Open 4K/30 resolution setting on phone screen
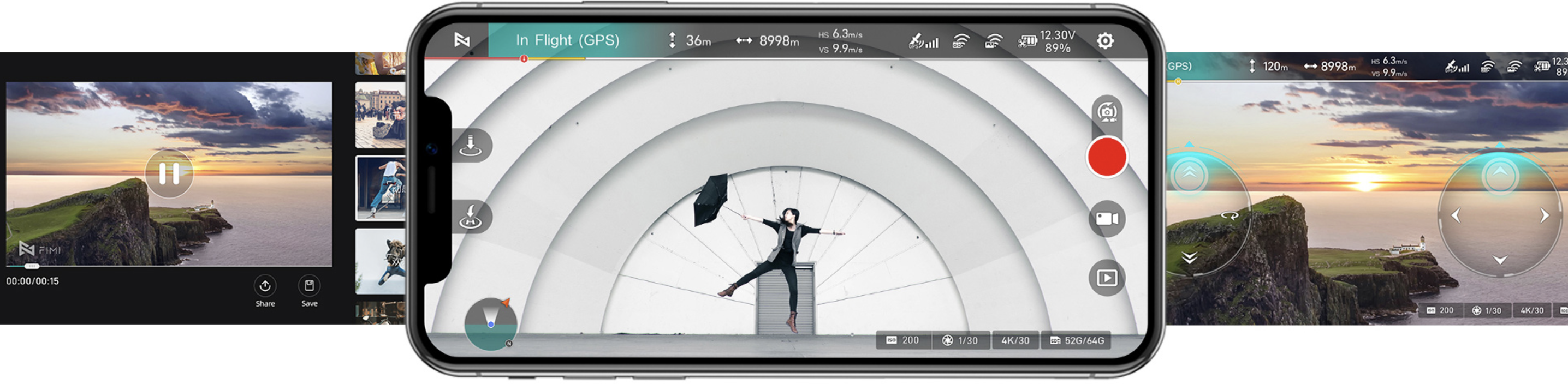Screen dimensions: 1568x384 (x=1015, y=341)
